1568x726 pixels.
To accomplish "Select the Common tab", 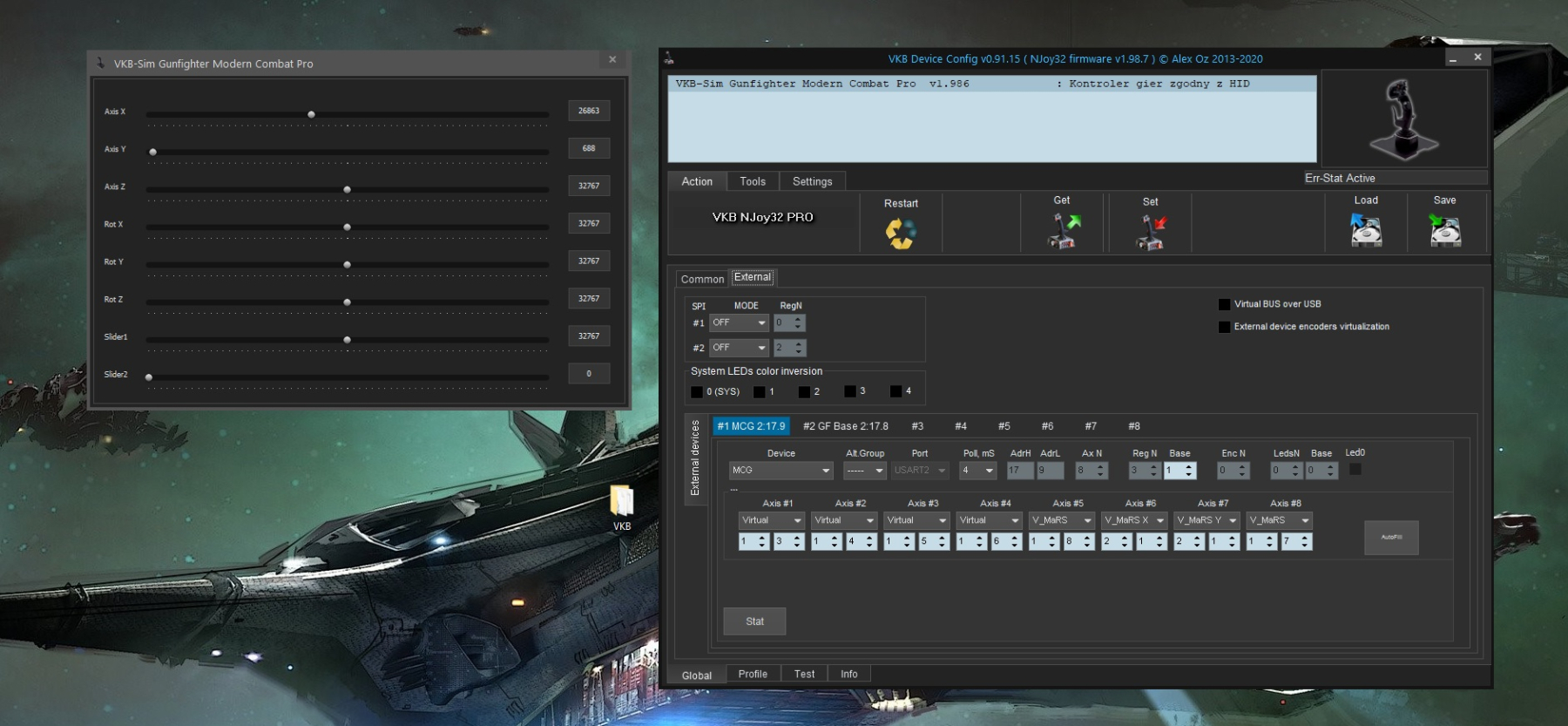I will click(x=702, y=279).
